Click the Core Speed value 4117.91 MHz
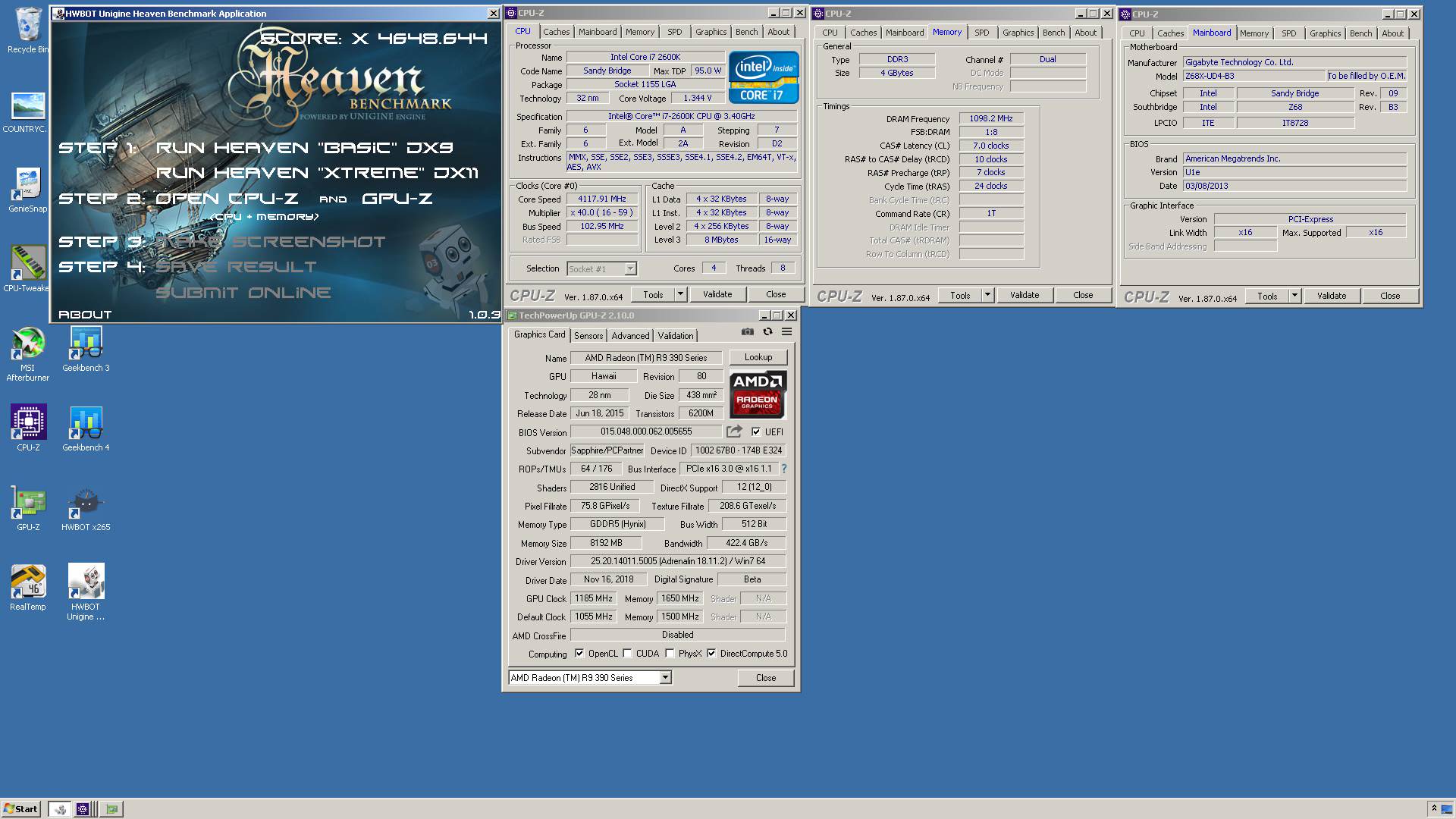Screen dimensions: 1456x819 [602, 199]
